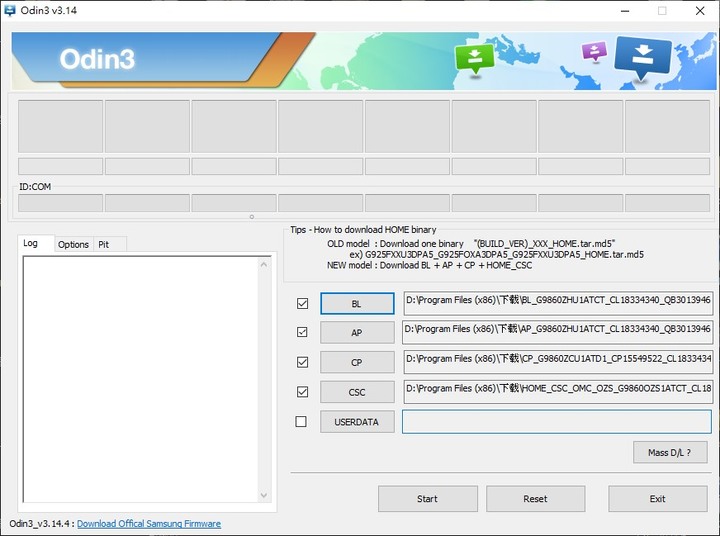The height and width of the screenshot is (536, 720).
Task: Browse for a CP firmware file
Action: 357,362
